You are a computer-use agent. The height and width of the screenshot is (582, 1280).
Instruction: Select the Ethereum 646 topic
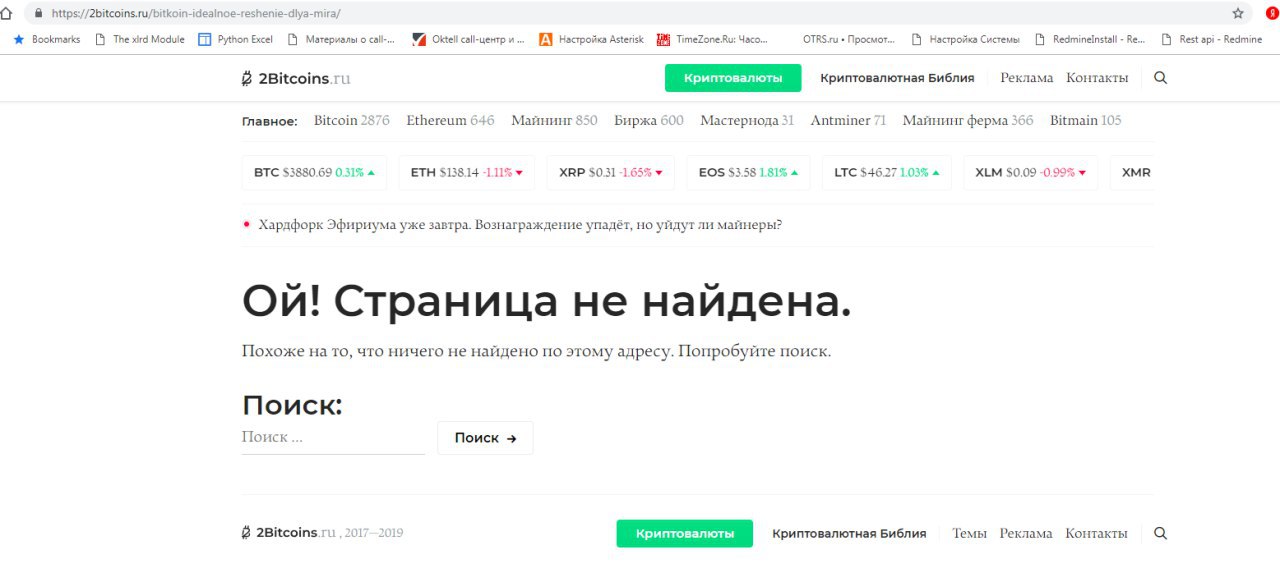pos(450,121)
